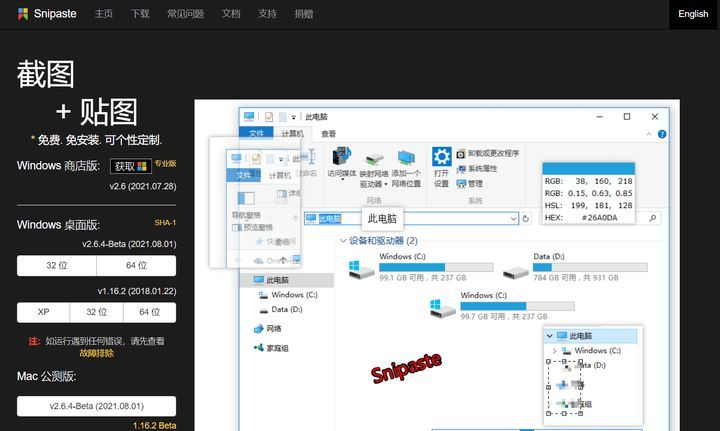Switch to the 查看 ribbon tab
Viewport: 720px width, 431px height.
pos(328,134)
